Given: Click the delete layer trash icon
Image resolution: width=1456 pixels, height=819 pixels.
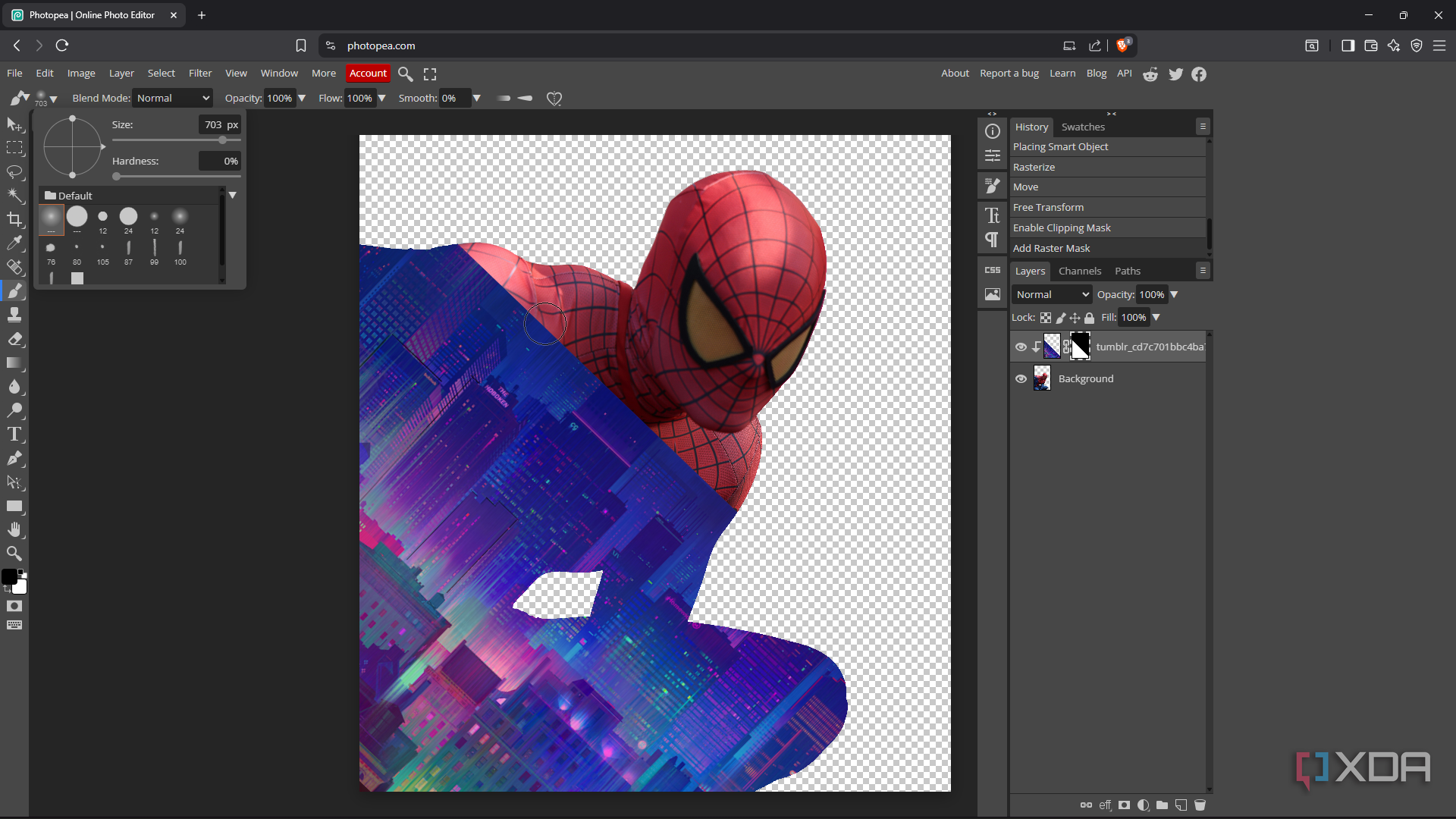Looking at the screenshot, I should 1200,805.
